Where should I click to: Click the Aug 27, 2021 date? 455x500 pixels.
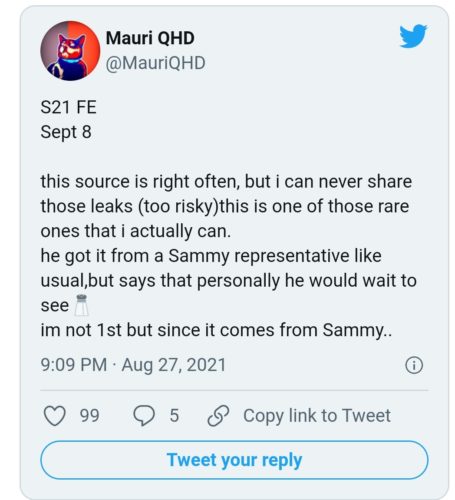click(174, 365)
